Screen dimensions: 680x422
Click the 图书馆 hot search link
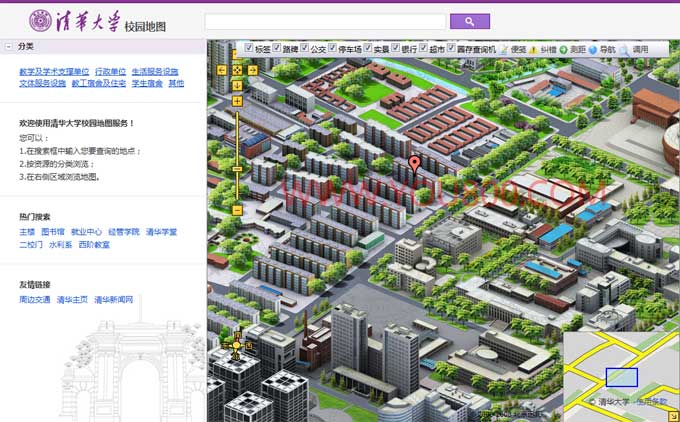point(53,232)
